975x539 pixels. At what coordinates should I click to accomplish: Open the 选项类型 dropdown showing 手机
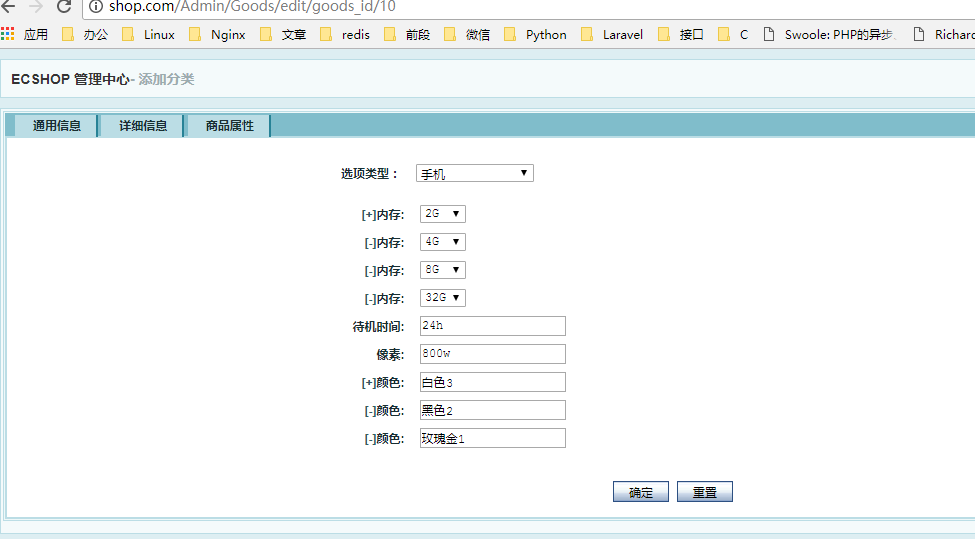pos(474,174)
